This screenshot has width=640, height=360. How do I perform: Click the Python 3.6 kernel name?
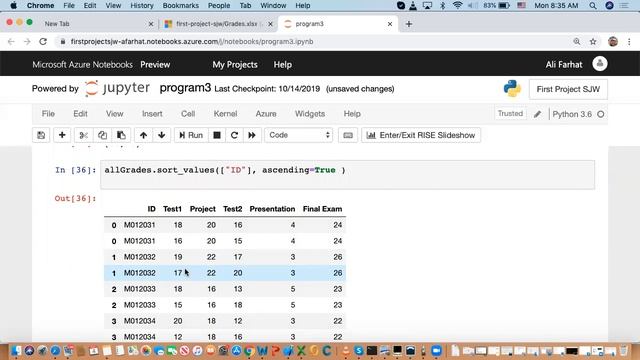click(x=572, y=114)
